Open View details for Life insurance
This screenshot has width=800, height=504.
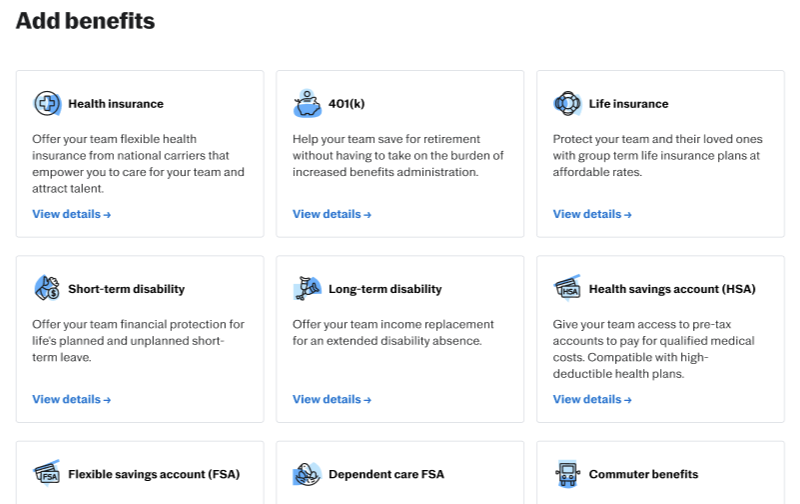[591, 214]
